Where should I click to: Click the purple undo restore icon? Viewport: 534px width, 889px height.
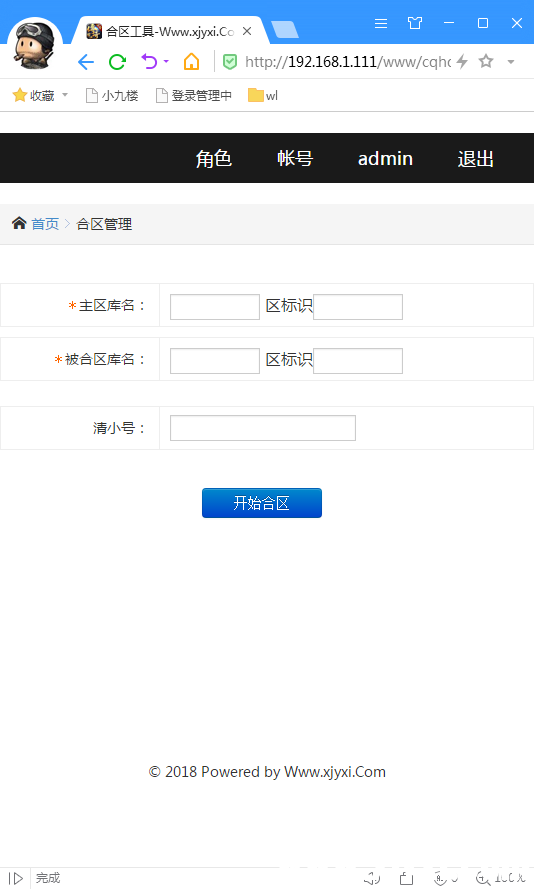(149, 61)
